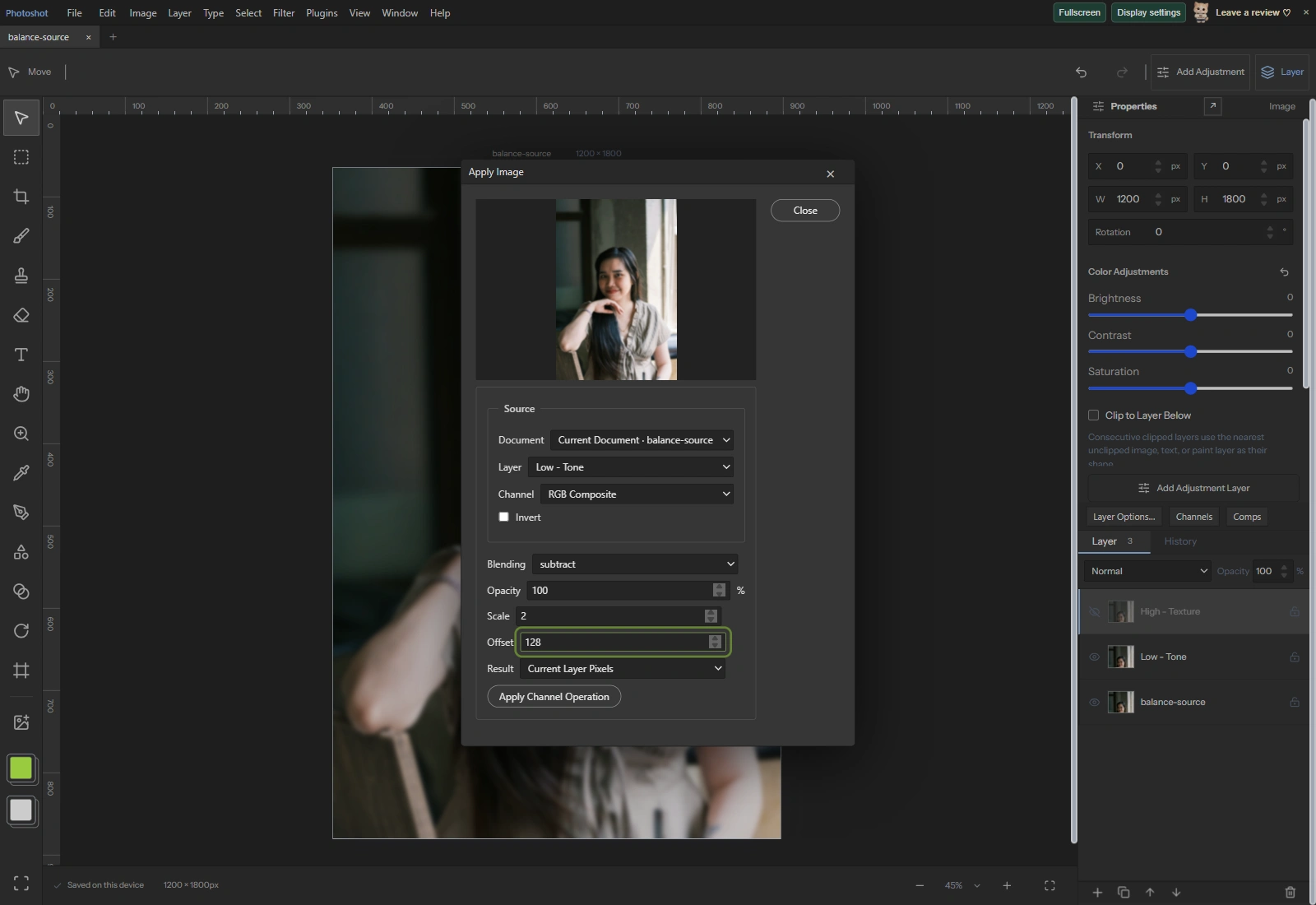Select the Type text tool
This screenshot has width=1316, height=905.
[x=21, y=355]
